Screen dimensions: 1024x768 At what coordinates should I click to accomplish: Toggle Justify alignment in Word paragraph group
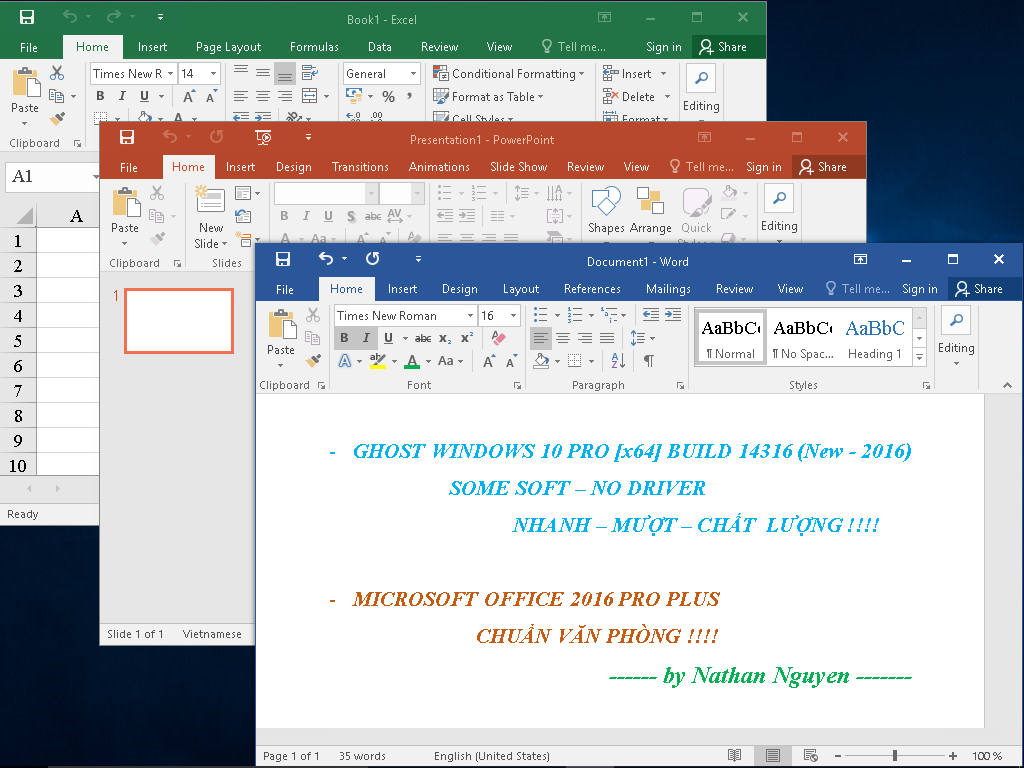coord(607,338)
